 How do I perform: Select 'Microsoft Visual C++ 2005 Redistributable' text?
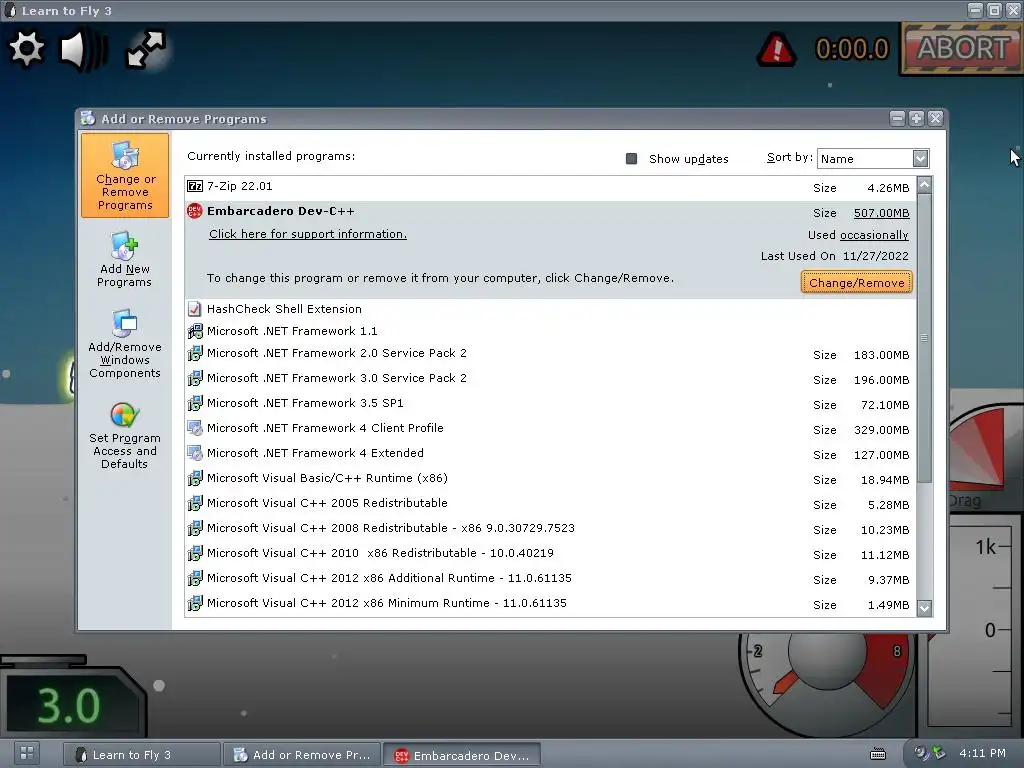pos(327,503)
